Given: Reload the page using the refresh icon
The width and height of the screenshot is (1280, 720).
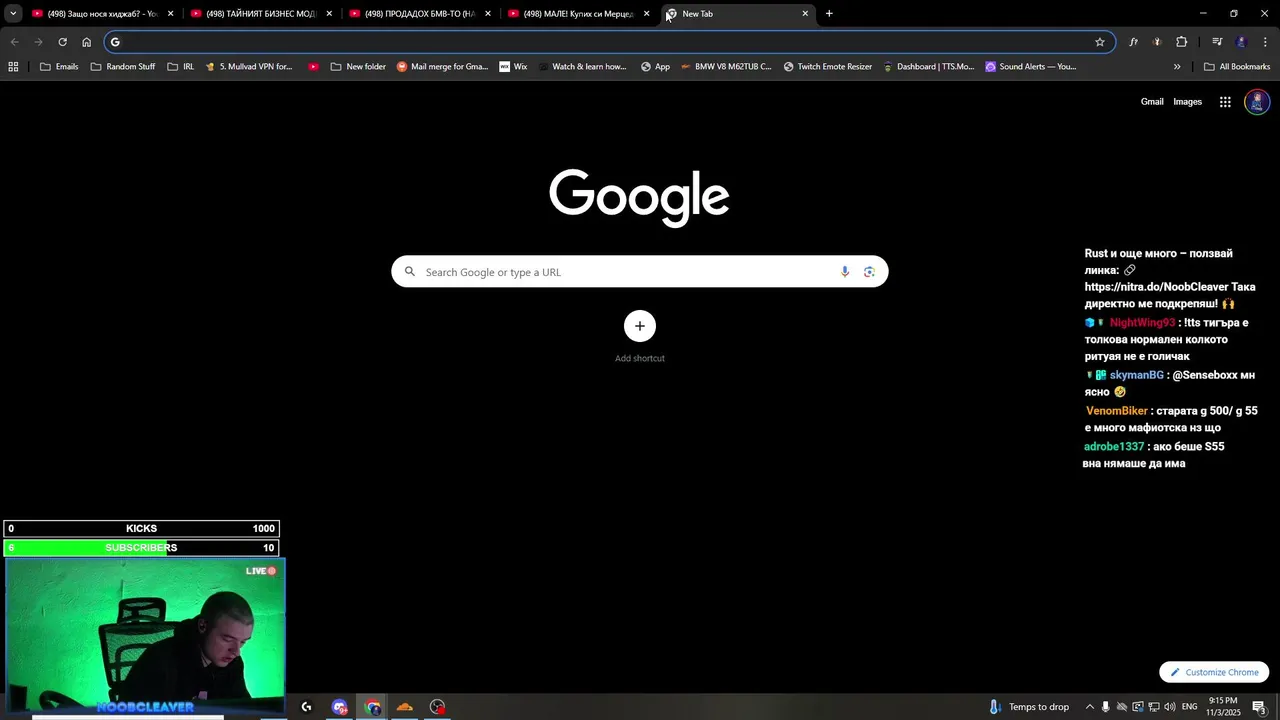Looking at the screenshot, I should pos(62,42).
